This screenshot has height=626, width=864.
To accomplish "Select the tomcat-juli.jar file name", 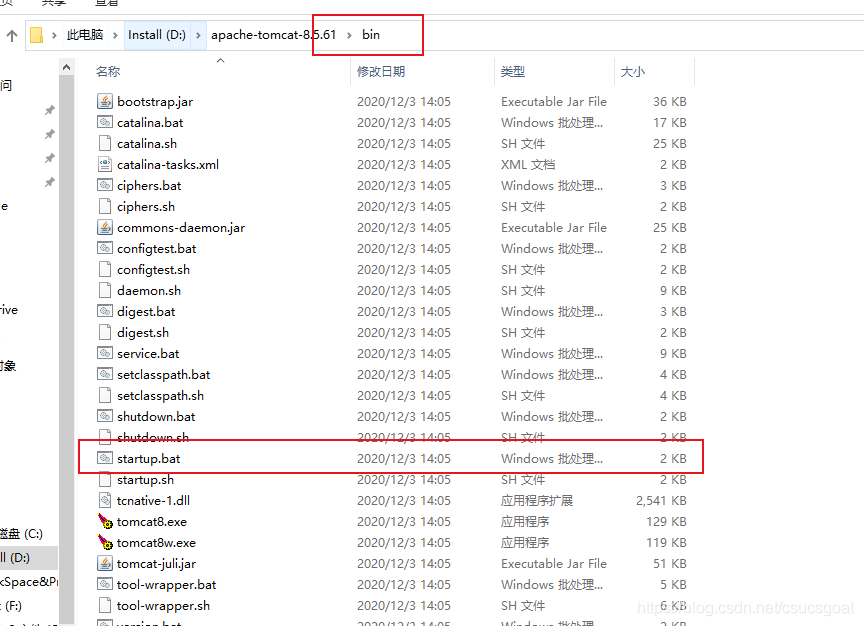I will [x=156, y=564].
